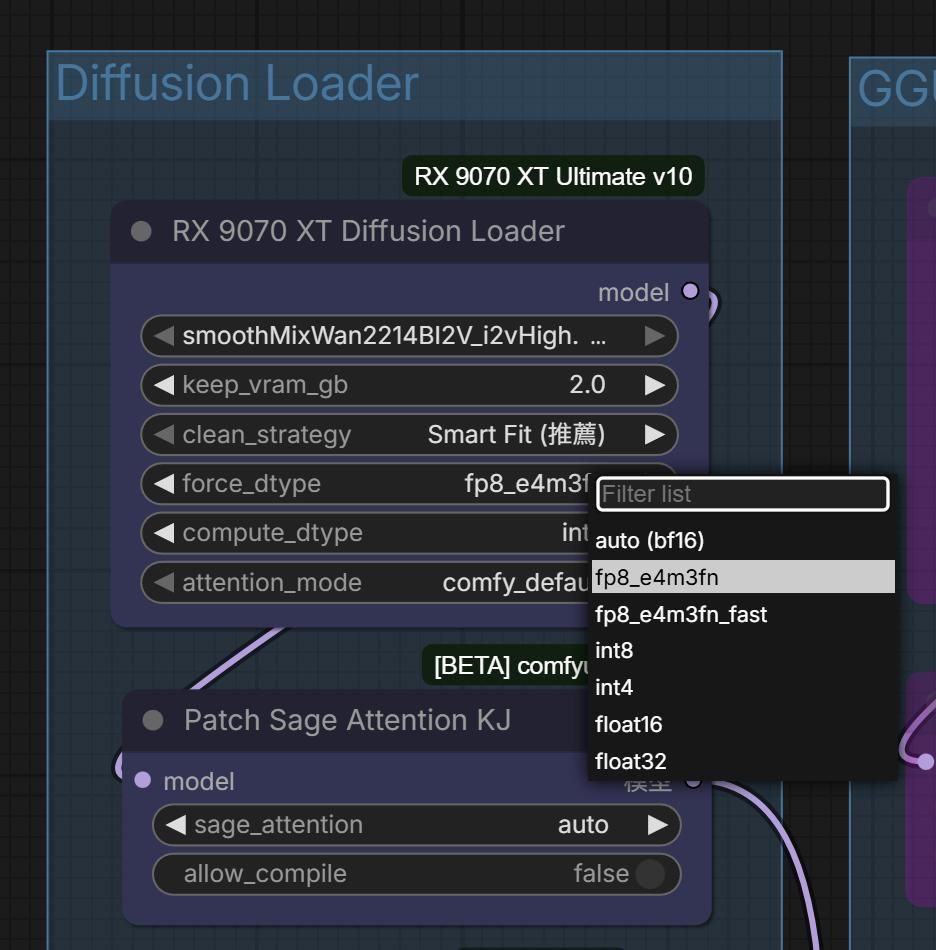This screenshot has height=950, width=936.
Task: Previous sage_attention option arrow
Action: [x=176, y=825]
